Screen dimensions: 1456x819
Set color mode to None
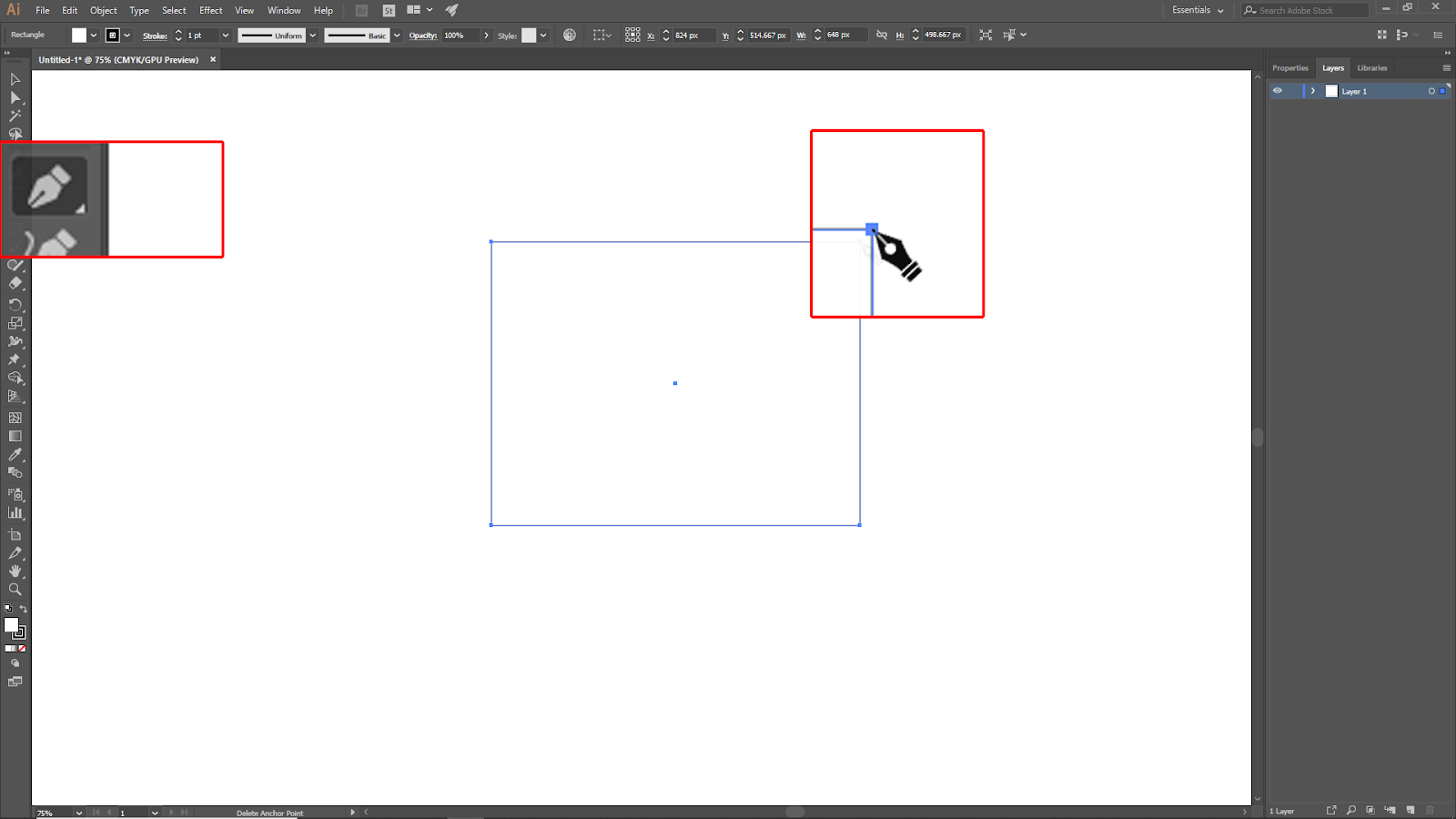point(22,649)
